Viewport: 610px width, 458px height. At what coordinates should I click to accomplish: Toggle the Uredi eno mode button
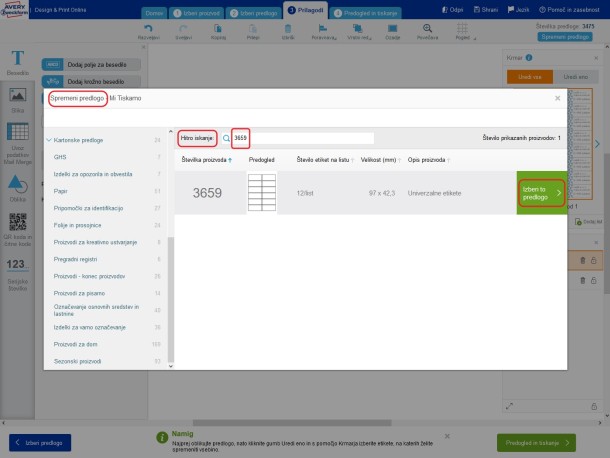576,77
